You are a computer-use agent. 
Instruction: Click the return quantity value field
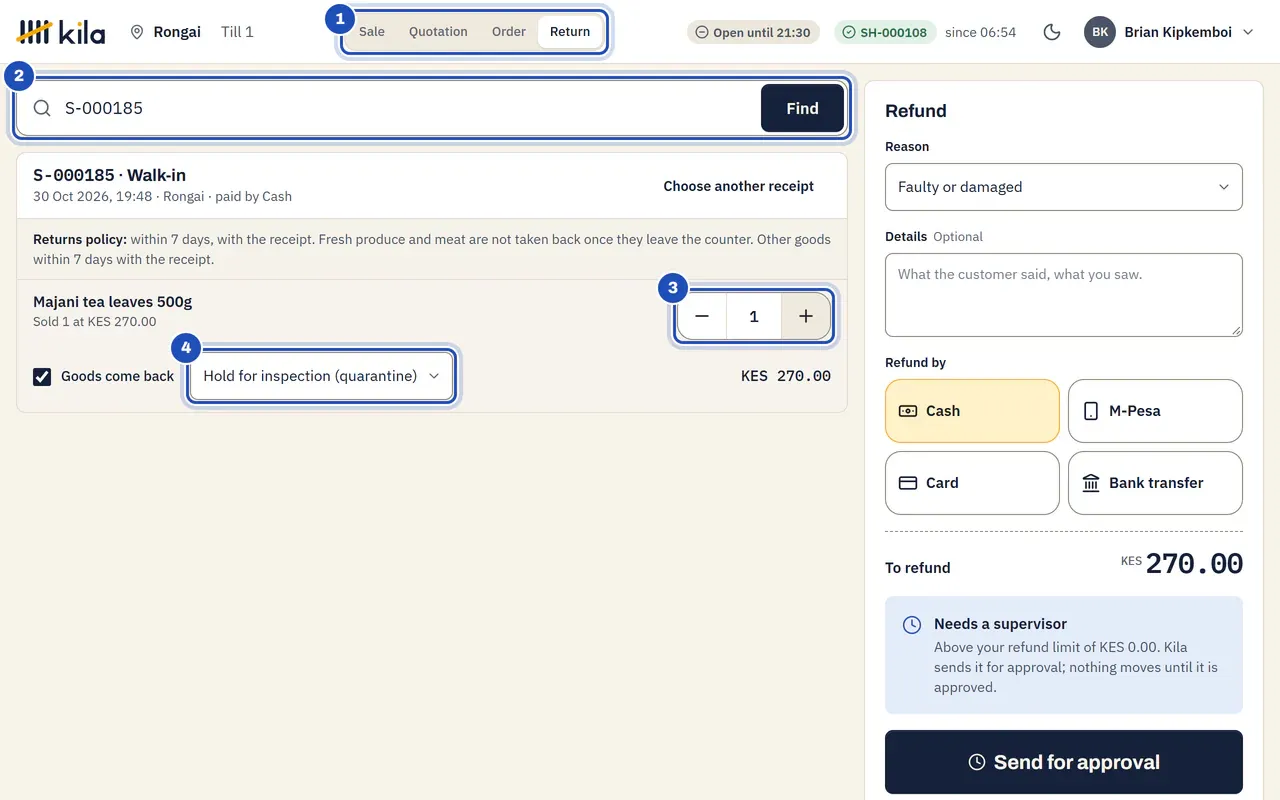(754, 316)
